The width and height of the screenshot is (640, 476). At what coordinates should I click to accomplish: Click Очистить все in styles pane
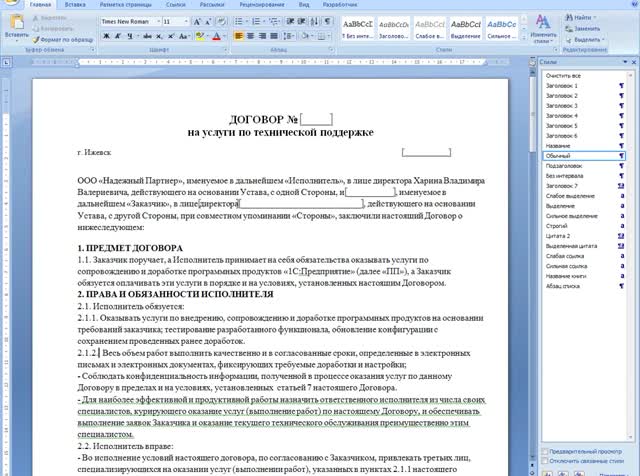click(x=563, y=76)
